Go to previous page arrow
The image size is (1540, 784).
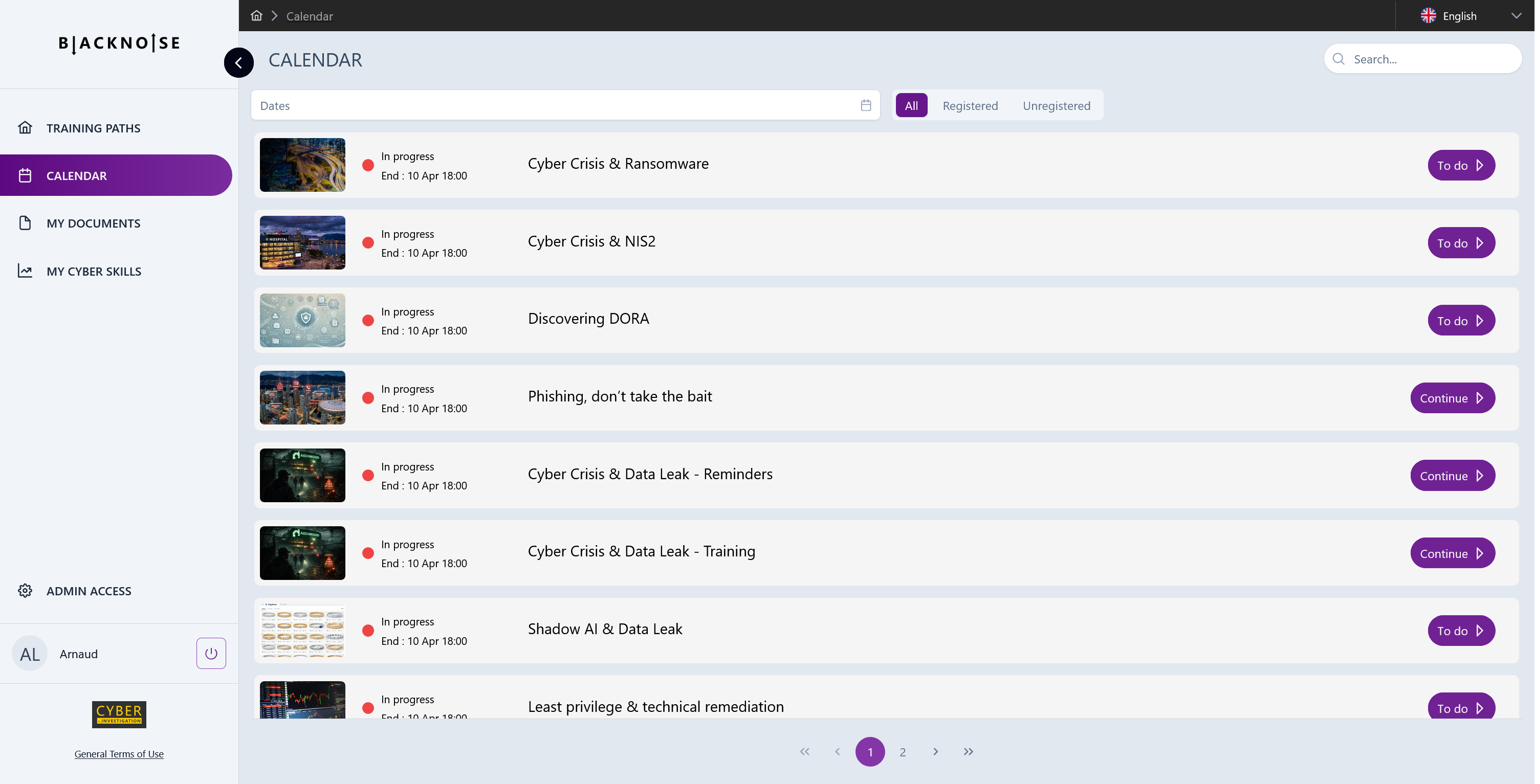point(837,752)
